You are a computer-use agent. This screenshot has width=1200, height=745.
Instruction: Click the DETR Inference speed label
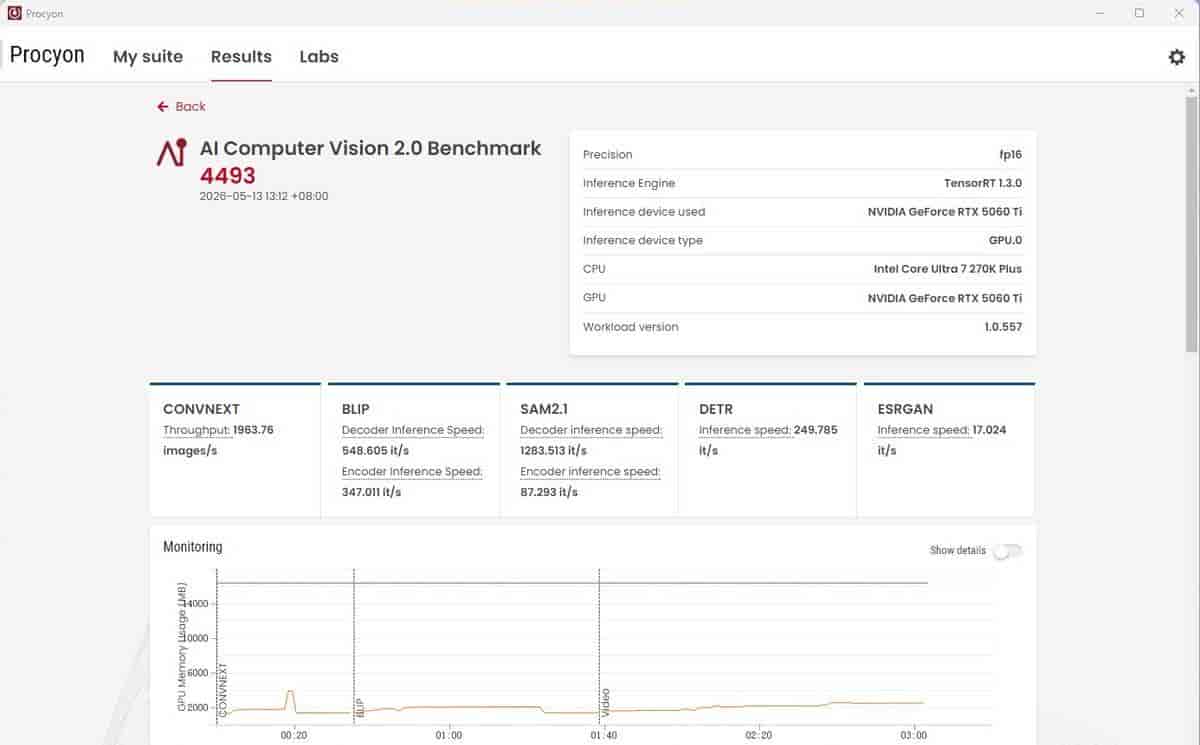coord(744,430)
